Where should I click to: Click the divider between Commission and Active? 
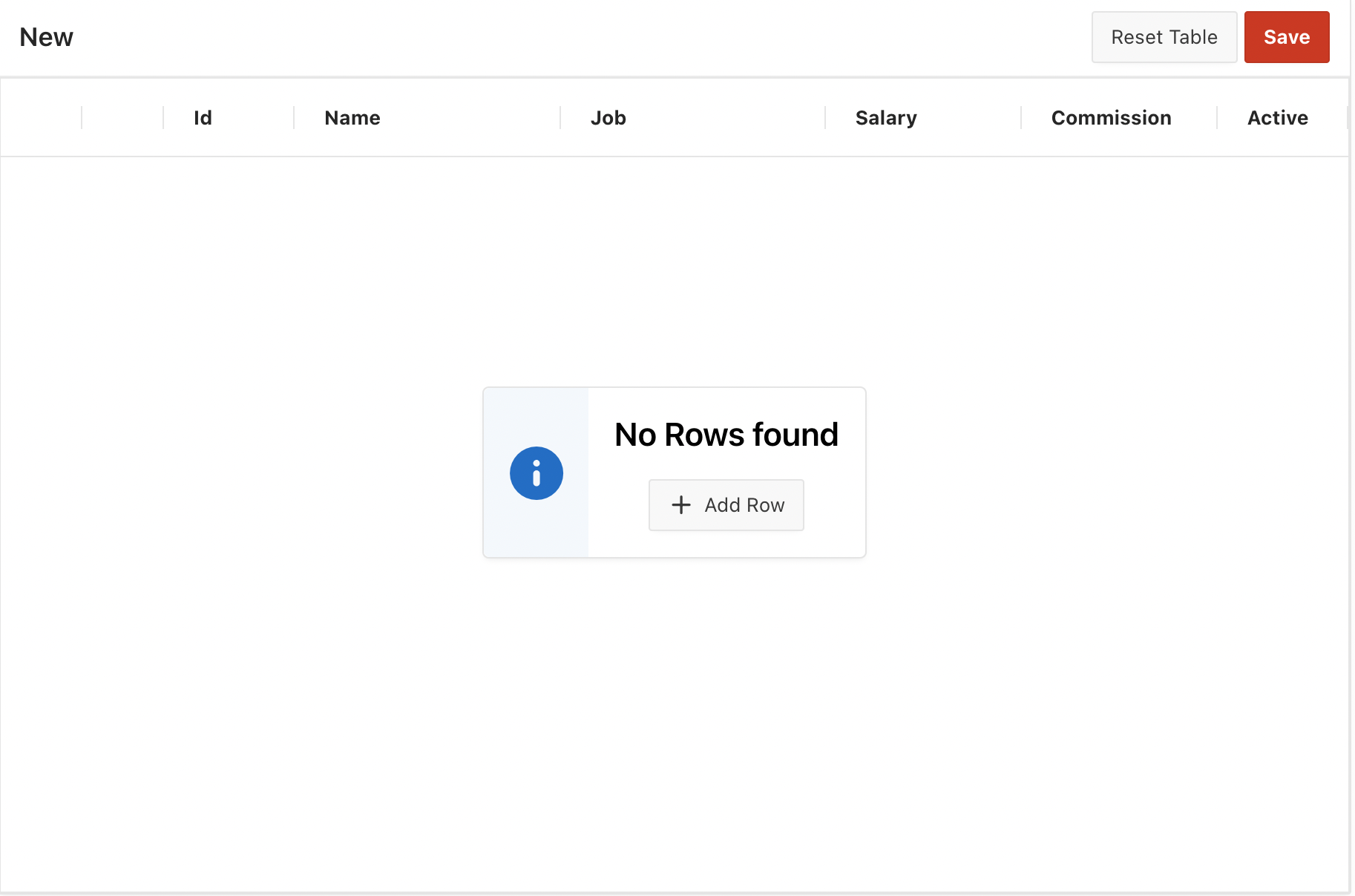(x=1217, y=118)
